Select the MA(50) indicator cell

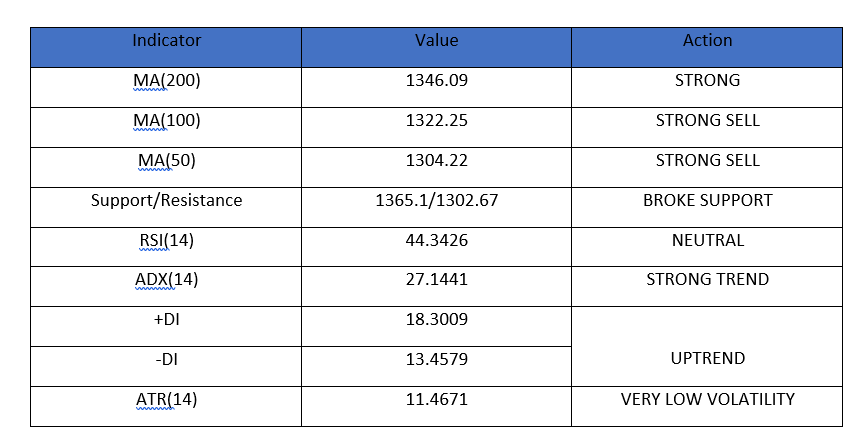pos(166,167)
